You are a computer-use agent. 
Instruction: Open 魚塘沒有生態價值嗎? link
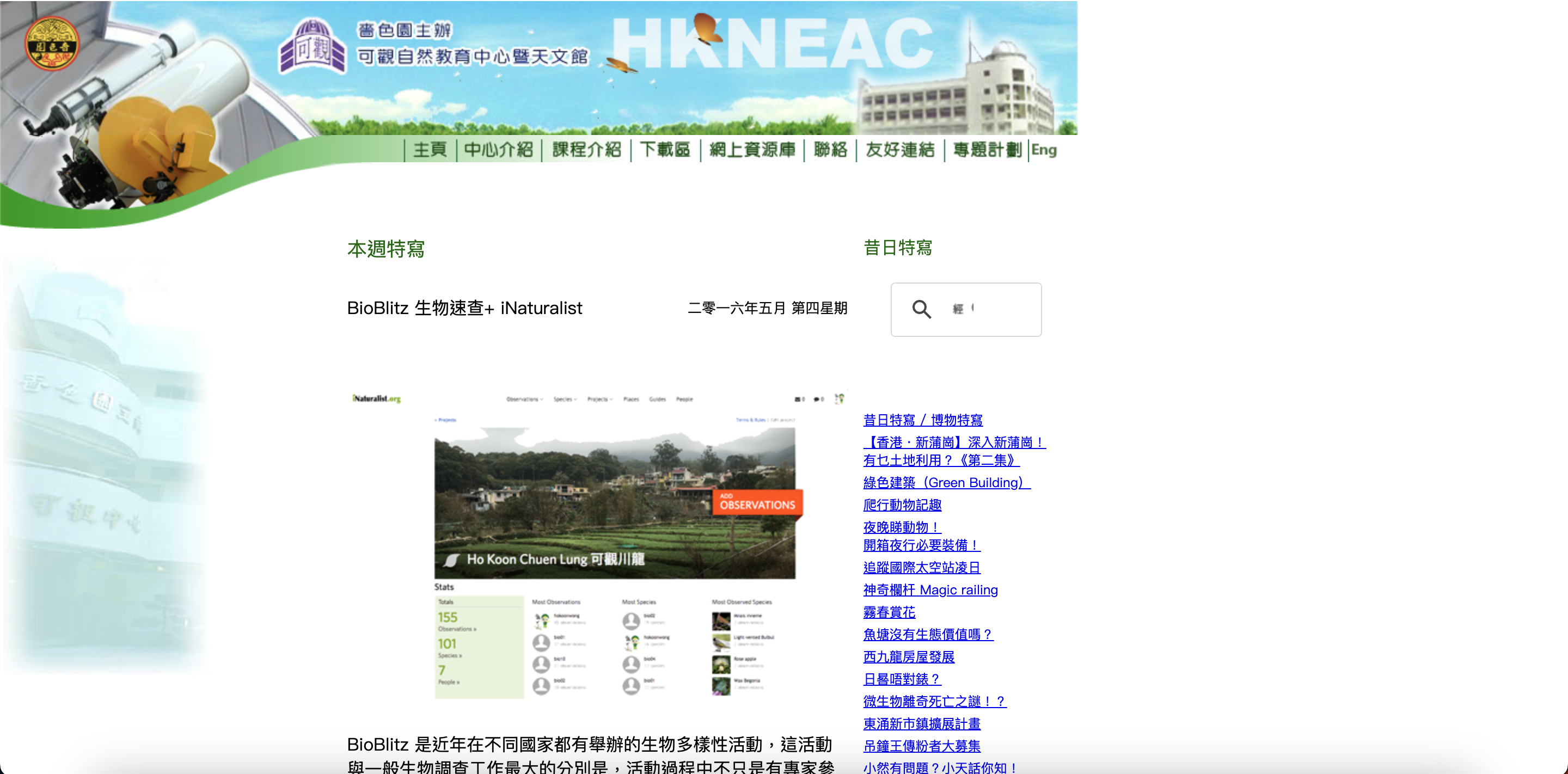click(x=928, y=635)
